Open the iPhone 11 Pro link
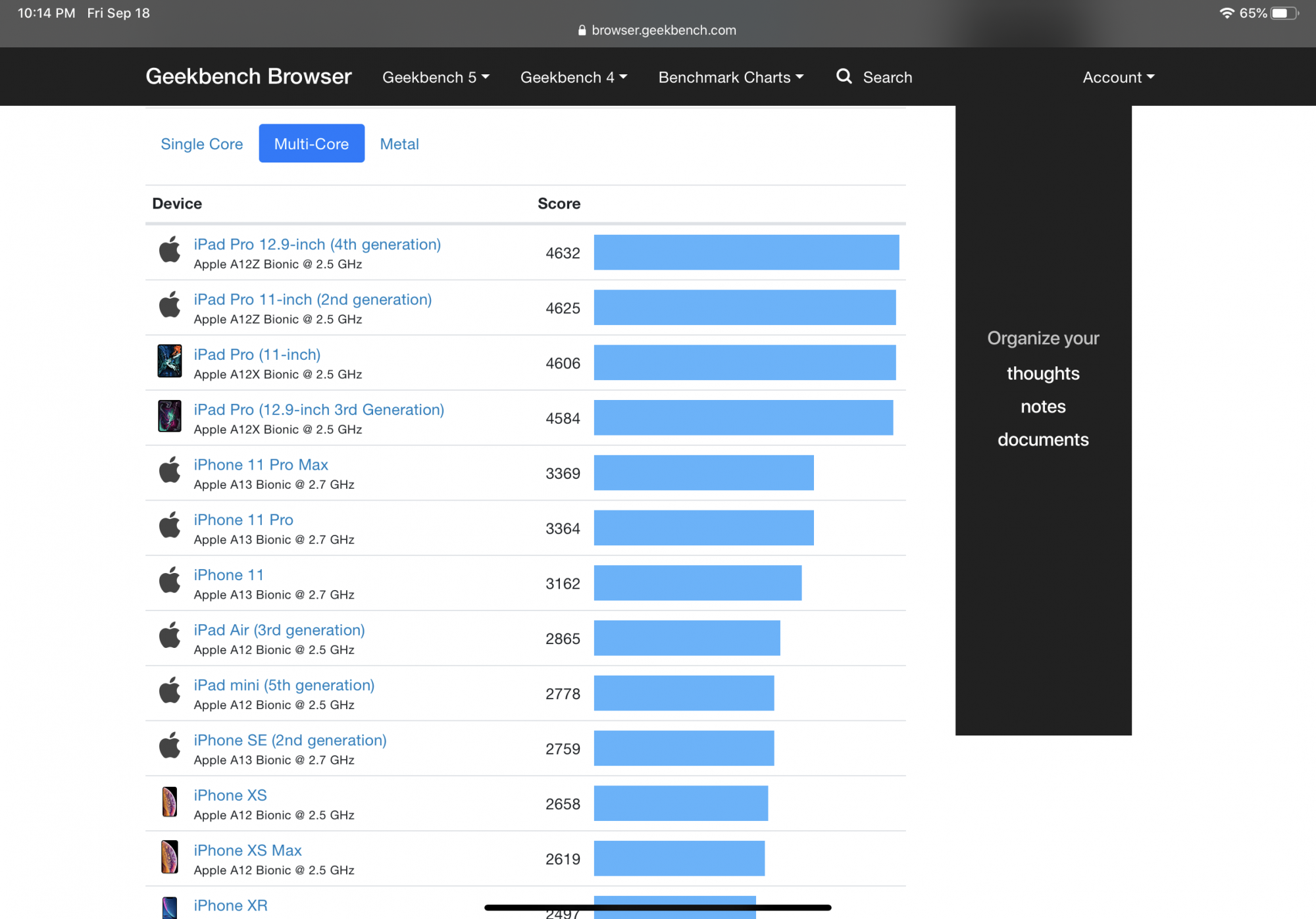1316x919 pixels. pyautogui.click(x=243, y=520)
